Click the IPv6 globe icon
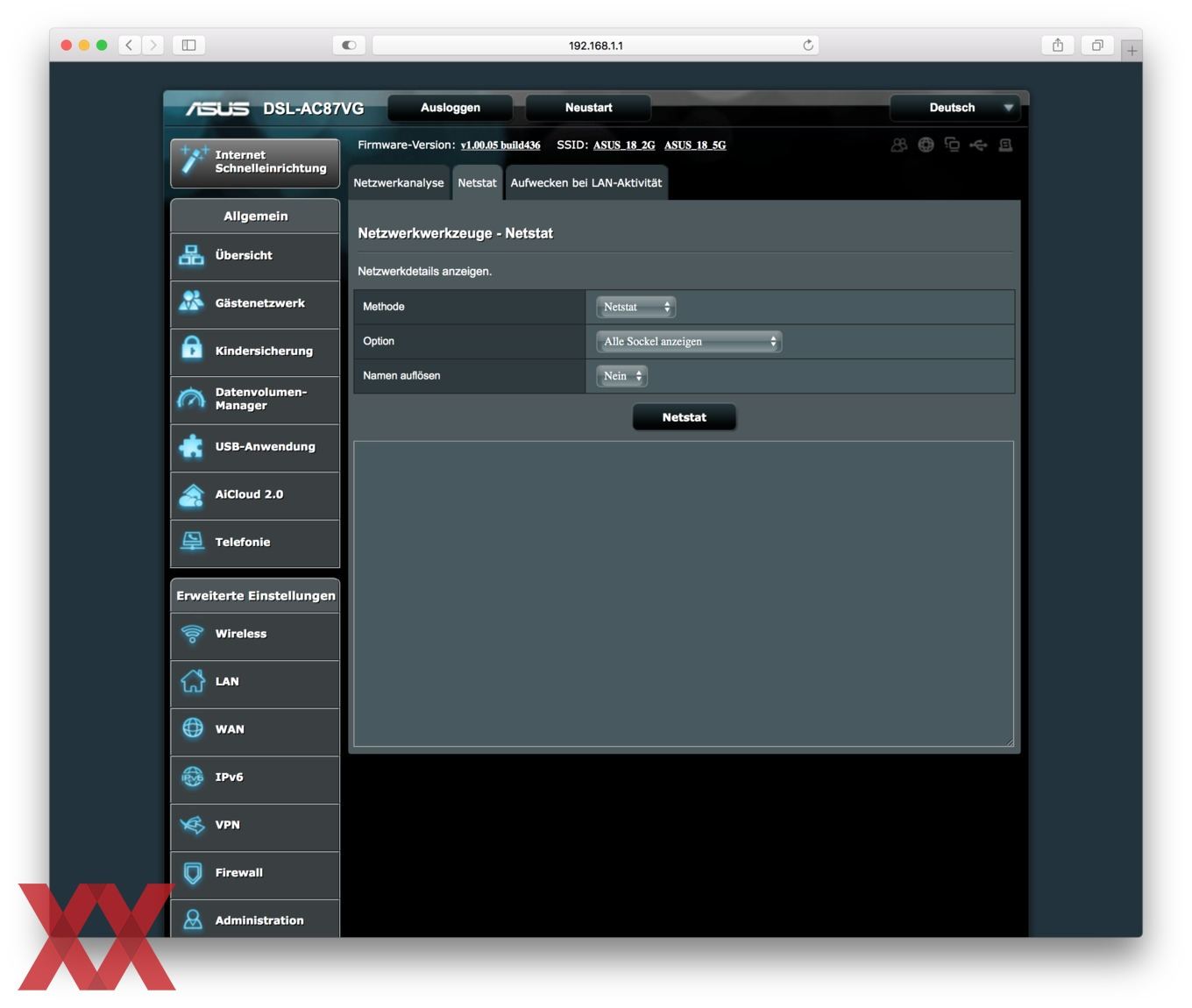This screenshot has width=1192, height=1008. 192,777
